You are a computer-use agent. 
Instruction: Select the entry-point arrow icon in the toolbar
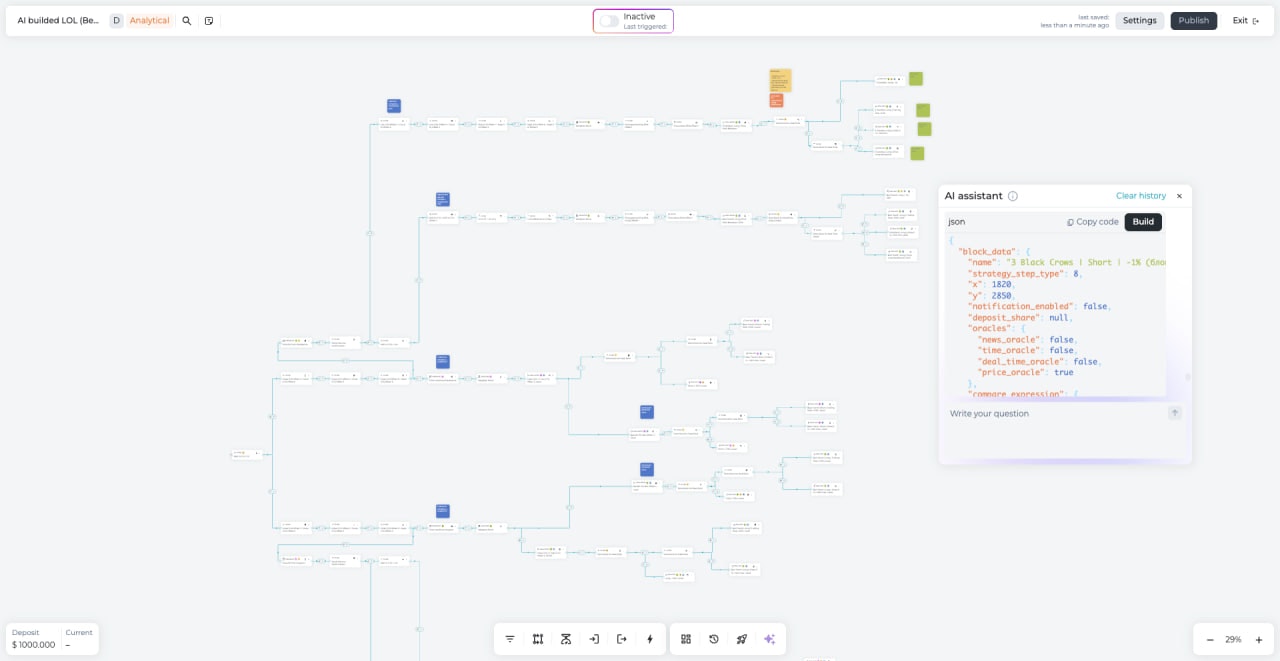click(594, 638)
